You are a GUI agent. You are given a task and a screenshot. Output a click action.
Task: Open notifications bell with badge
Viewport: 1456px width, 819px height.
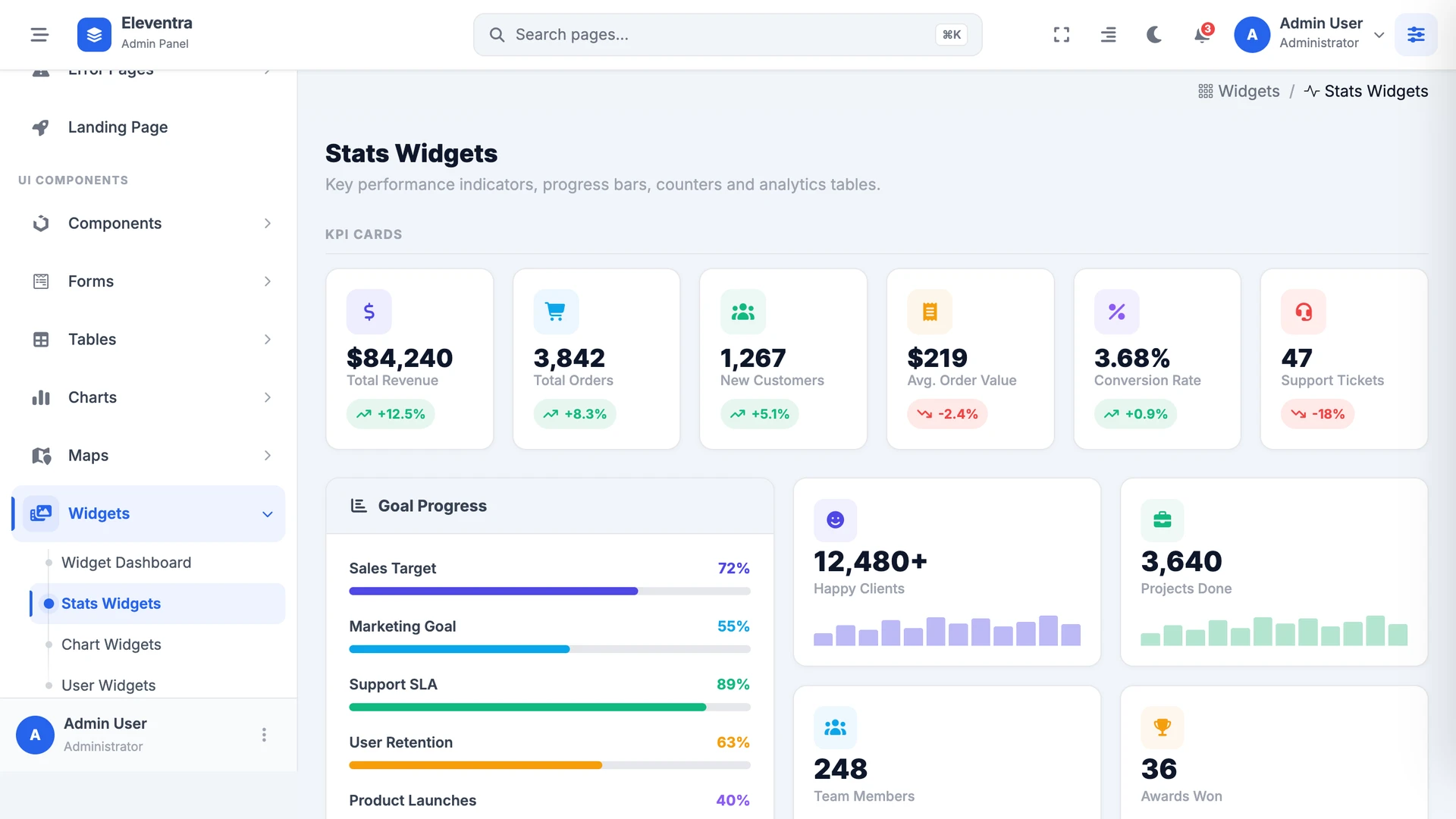tap(1202, 34)
